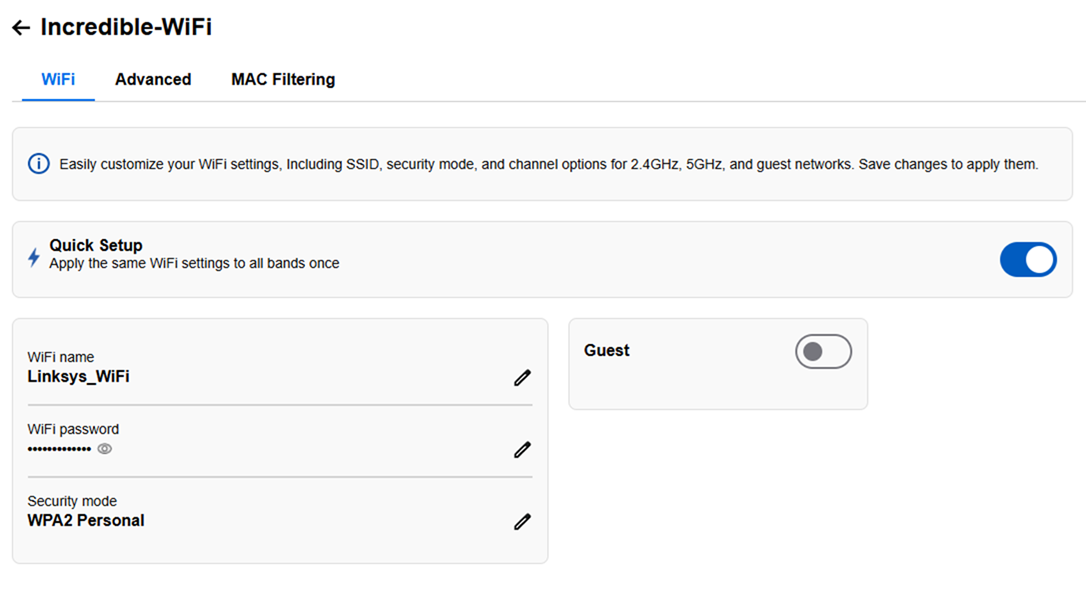Click the Quick Setup heading text
The height and width of the screenshot is (597, 1086).
pos(96,245)
